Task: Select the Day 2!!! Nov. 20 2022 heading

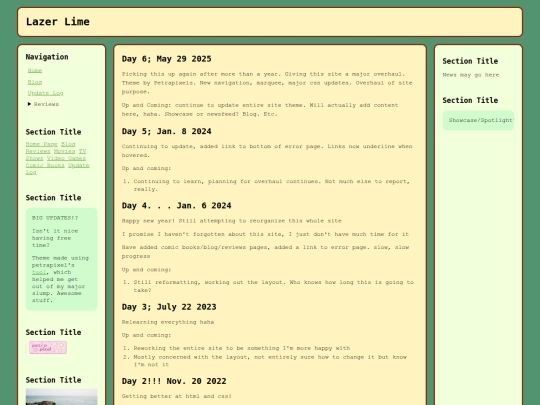Action: click(x=174, y=381)
